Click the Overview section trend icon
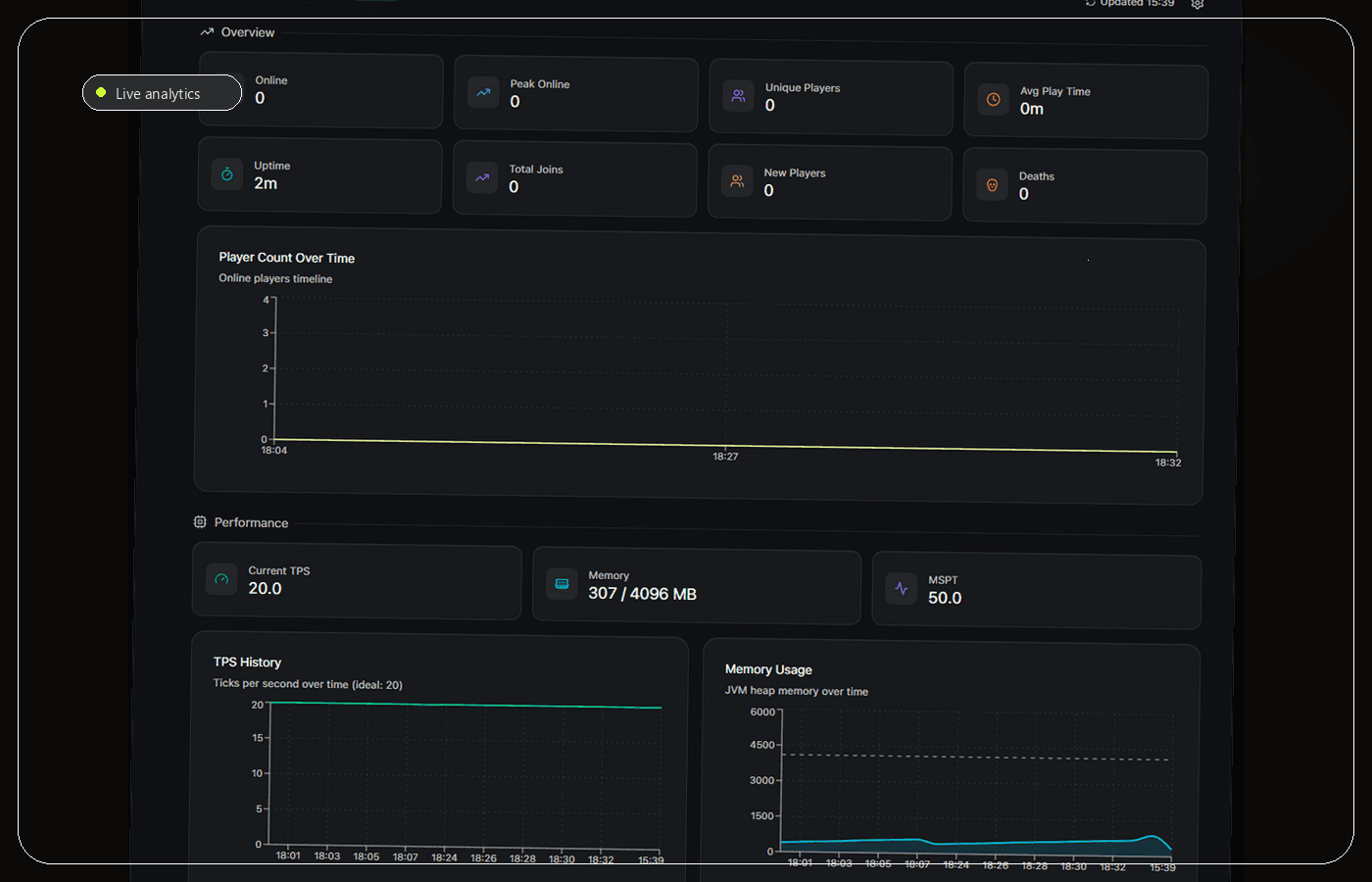This screenshot has height=882, width=1372. 207,32
